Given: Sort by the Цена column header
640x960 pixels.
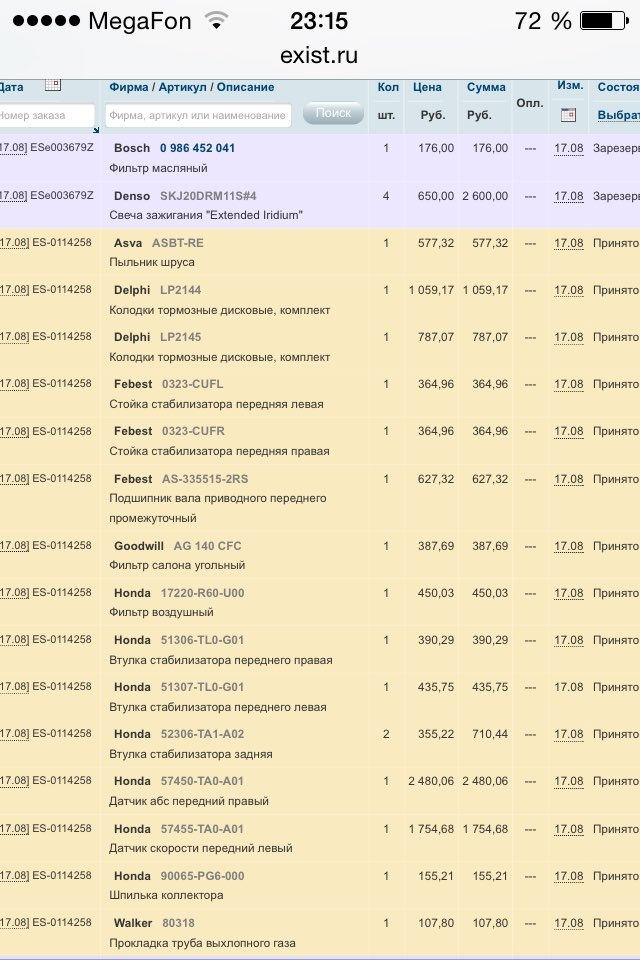Looking at the screenshot, I should (427, 87).
